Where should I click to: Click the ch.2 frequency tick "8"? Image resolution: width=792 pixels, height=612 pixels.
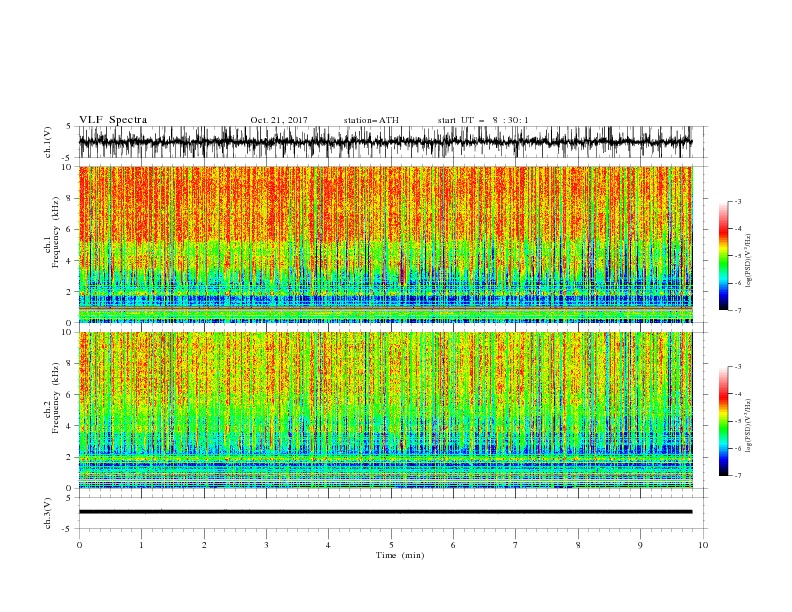click(70, 364)
